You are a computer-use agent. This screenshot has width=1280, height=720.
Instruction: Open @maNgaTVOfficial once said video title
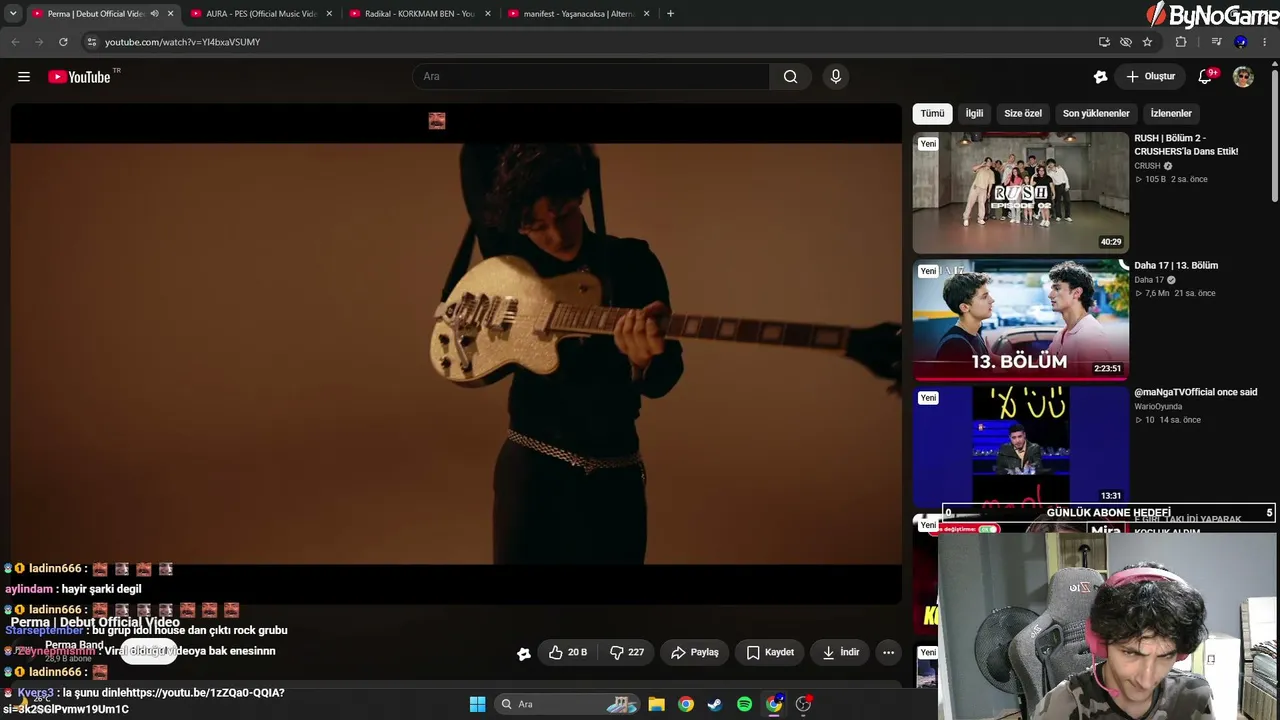1196,393
